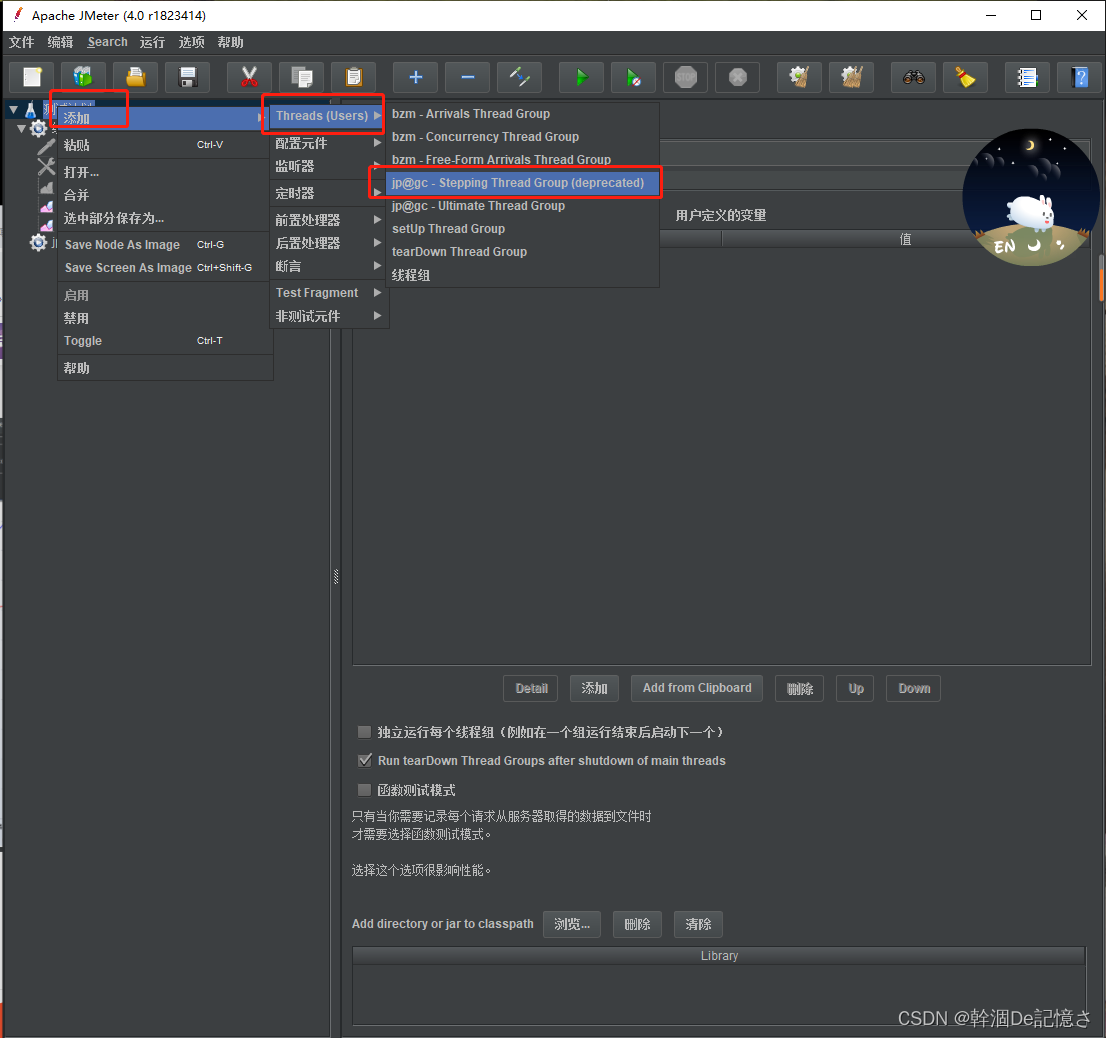1106x1038 pixels.
Task: Start the test with green play icon
Action: [x=581, y=77]
